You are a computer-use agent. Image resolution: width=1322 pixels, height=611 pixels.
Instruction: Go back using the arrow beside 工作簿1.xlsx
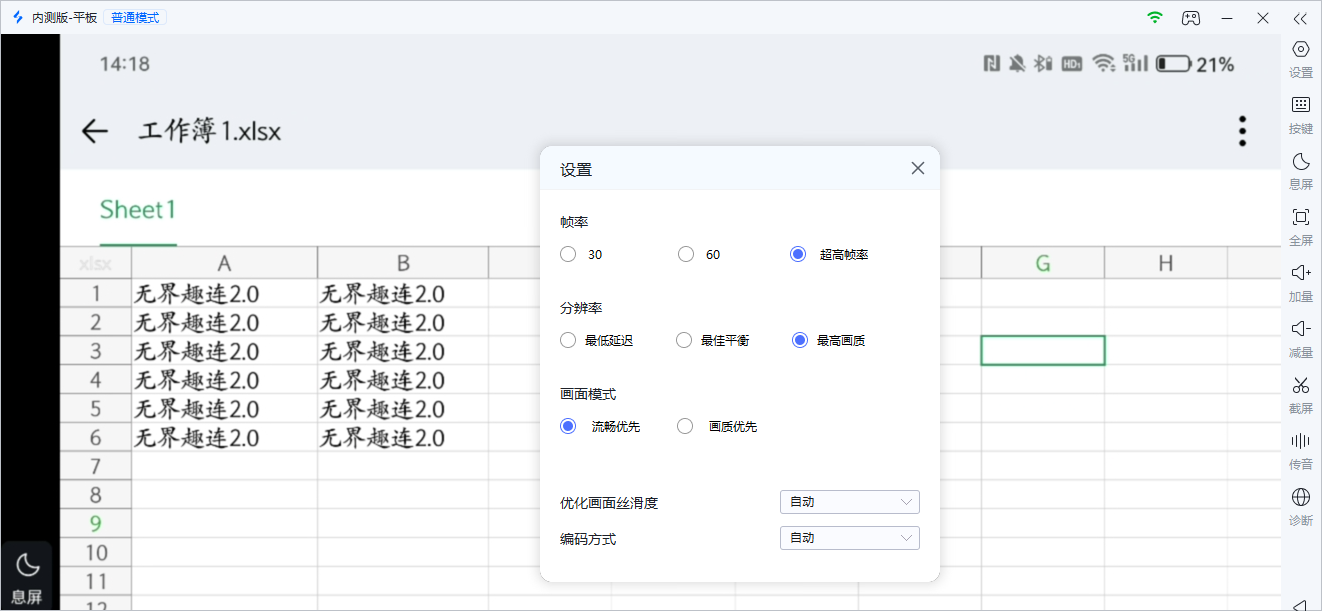[93, 130]
